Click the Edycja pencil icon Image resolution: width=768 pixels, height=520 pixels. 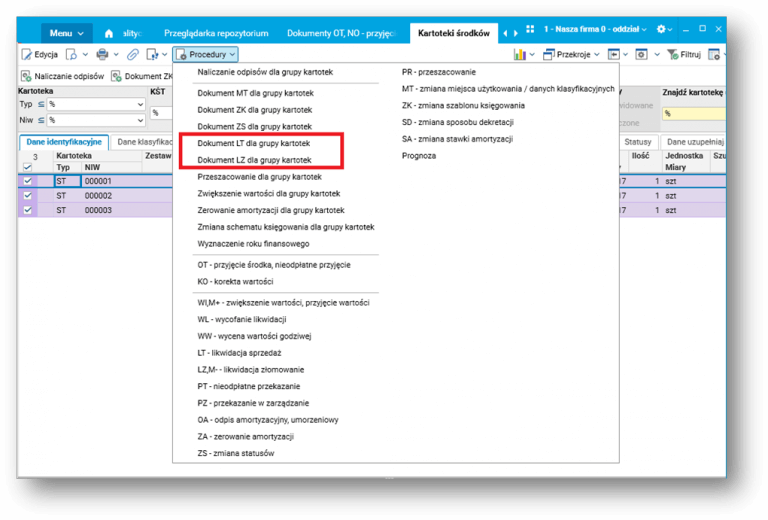click(26, 54)
